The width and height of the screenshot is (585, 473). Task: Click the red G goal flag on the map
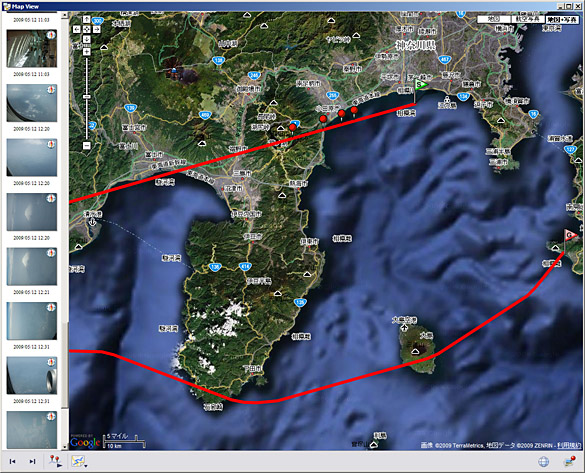point(570,235)
